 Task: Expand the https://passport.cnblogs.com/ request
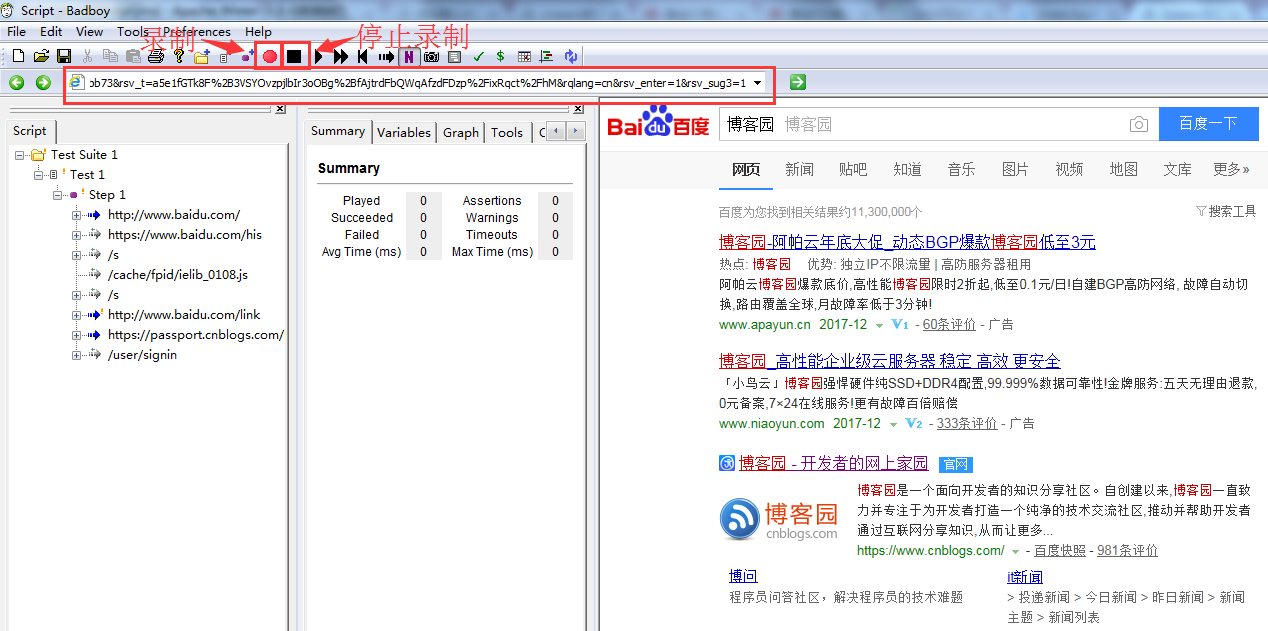point(77,335)
